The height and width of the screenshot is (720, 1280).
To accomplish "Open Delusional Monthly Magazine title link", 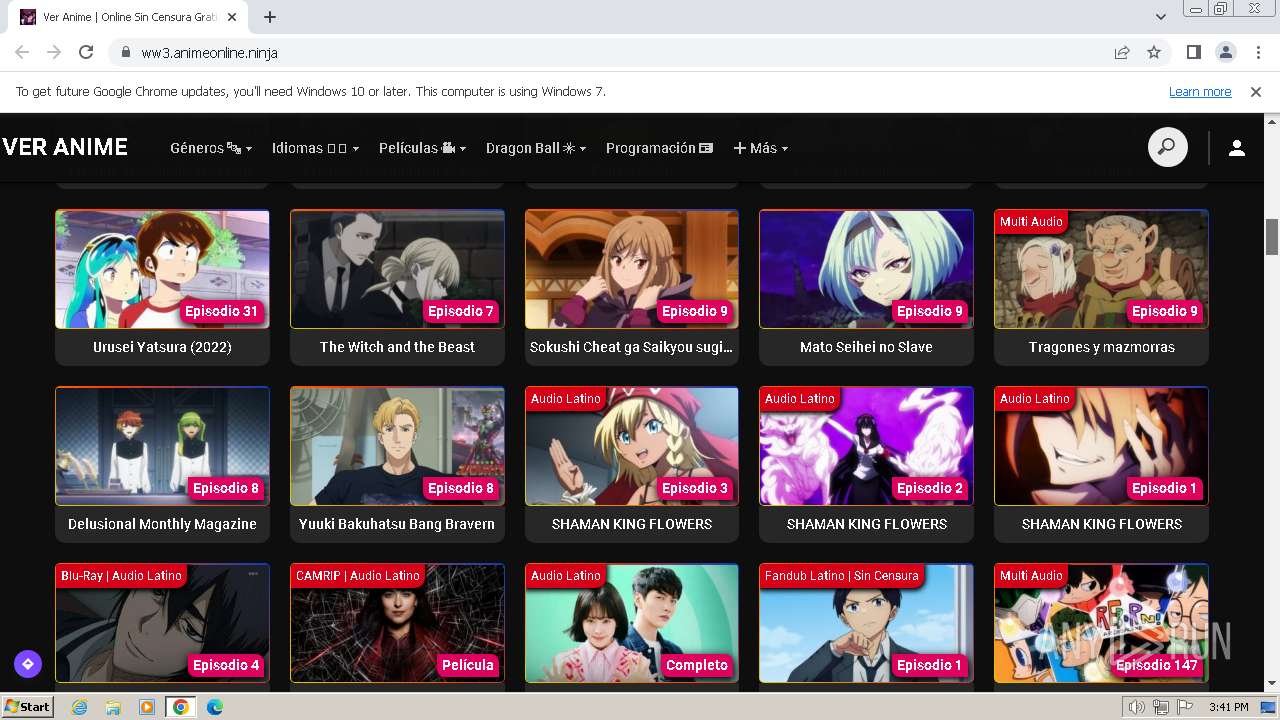I will tap(162, 524).
